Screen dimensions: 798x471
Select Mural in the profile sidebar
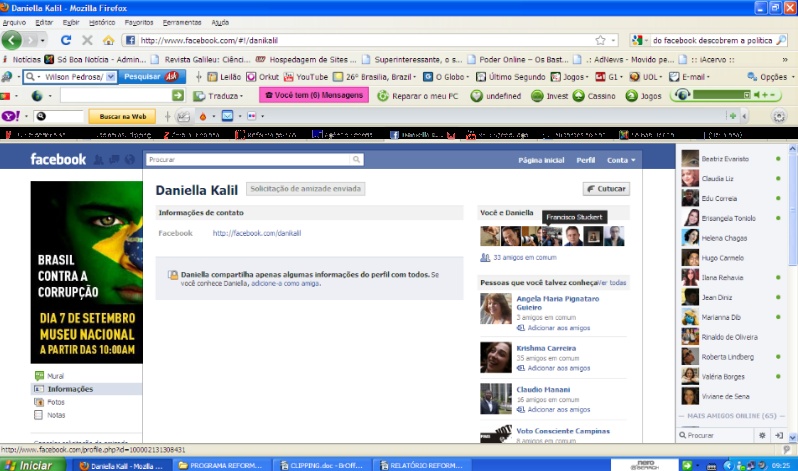click(55, 376)
